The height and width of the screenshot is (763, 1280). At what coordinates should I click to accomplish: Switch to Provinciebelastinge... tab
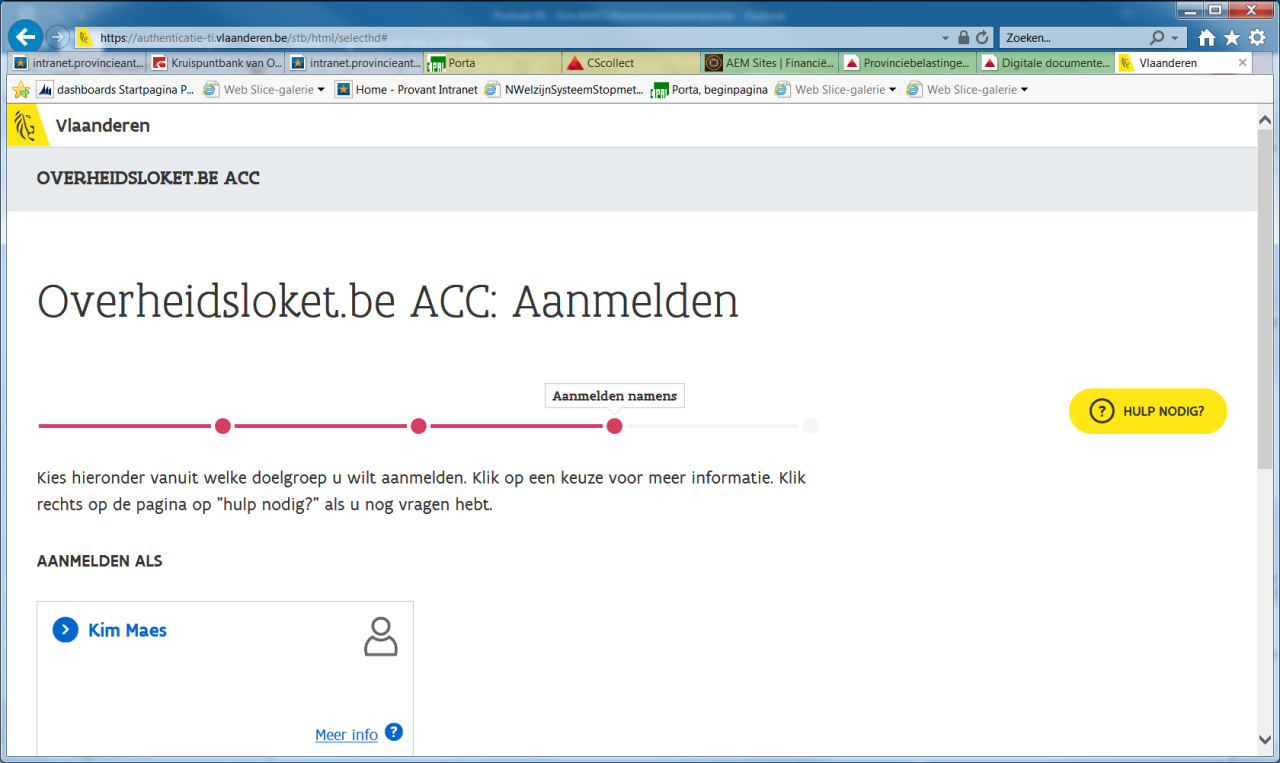tap(907, 63)
